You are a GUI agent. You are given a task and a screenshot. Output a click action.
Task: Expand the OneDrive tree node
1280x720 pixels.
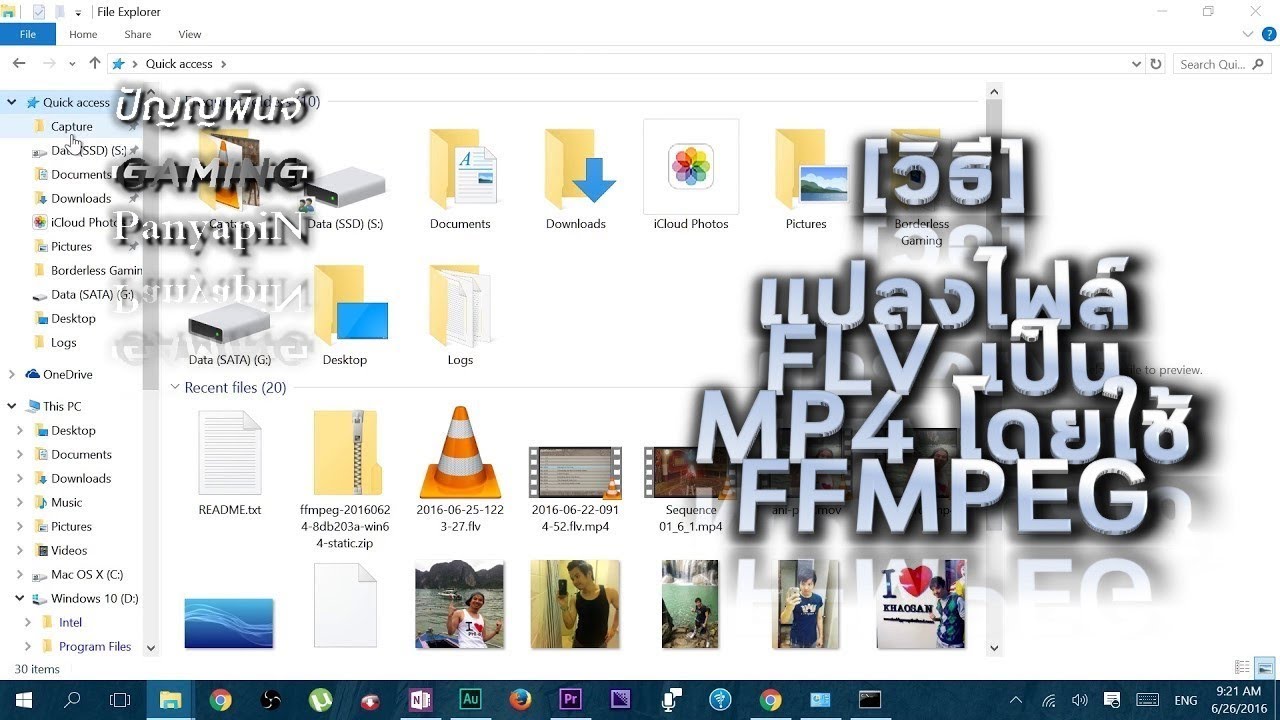pos(12,374)
